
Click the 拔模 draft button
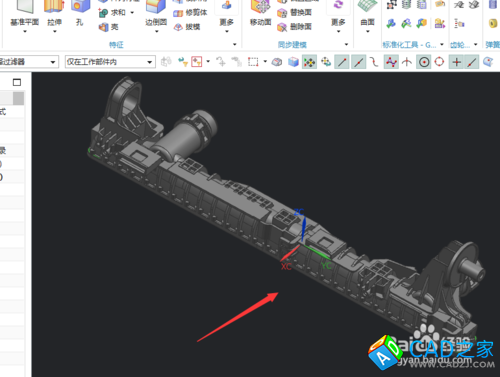[x=187, y=27]
